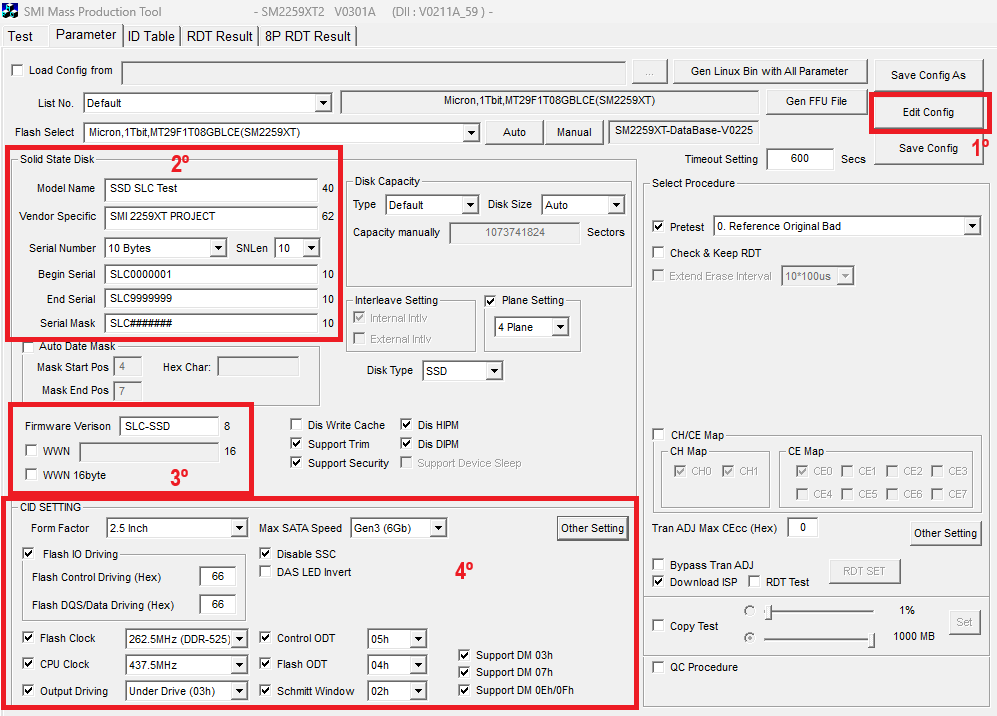
Task: Toggle the Disable SSC checkbox
Action: pyautogui.click(x=265, y=553)
